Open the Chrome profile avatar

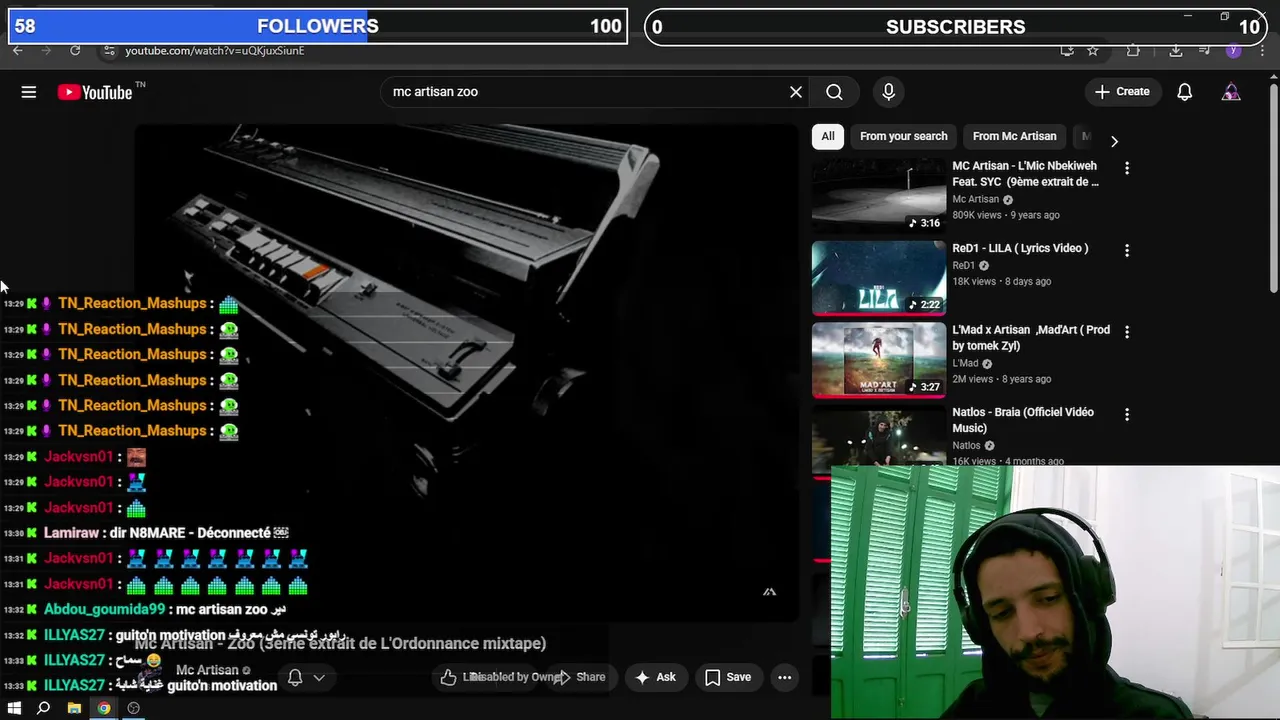click(1233, 50)
